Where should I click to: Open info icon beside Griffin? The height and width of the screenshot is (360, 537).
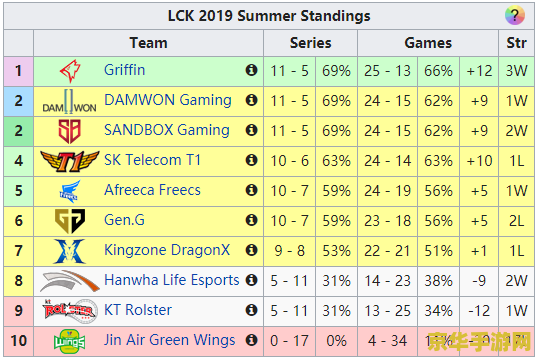point(251,70)
